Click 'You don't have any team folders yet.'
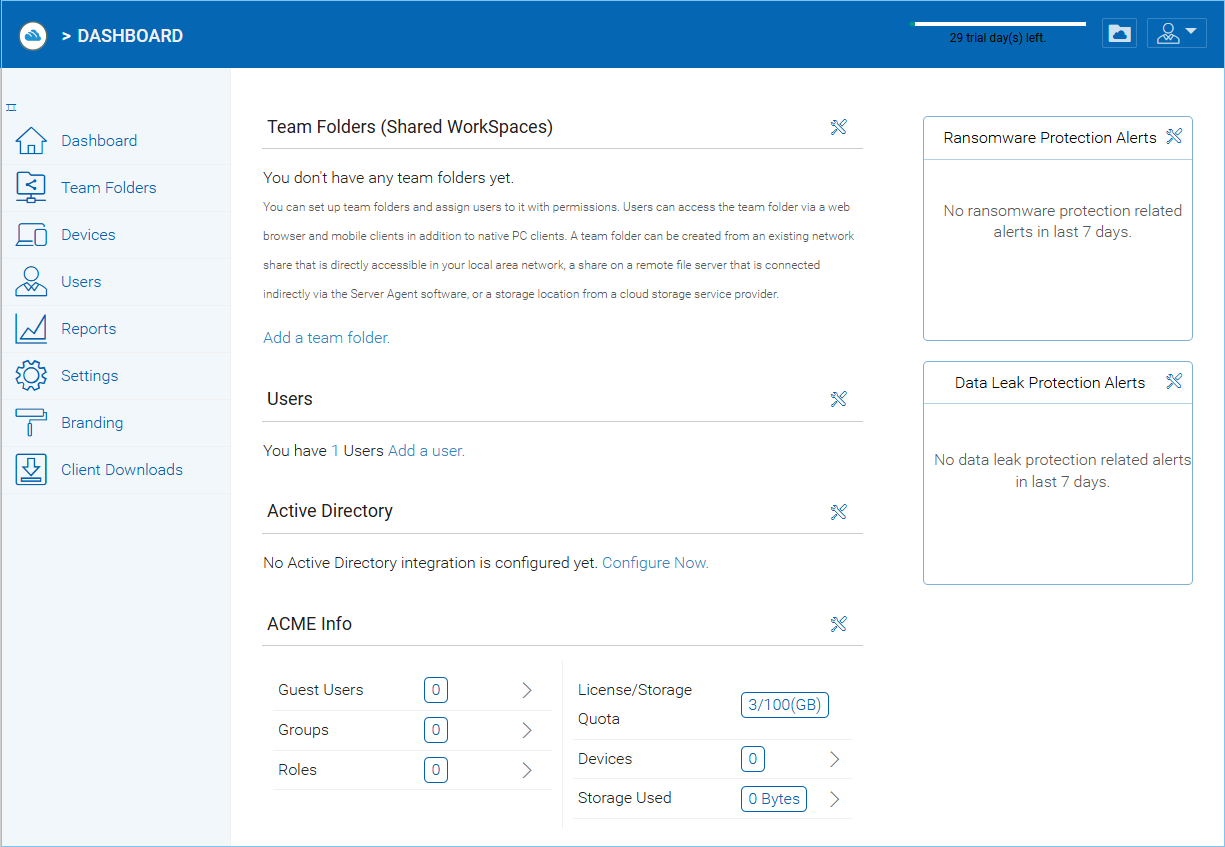 (388, 178)
